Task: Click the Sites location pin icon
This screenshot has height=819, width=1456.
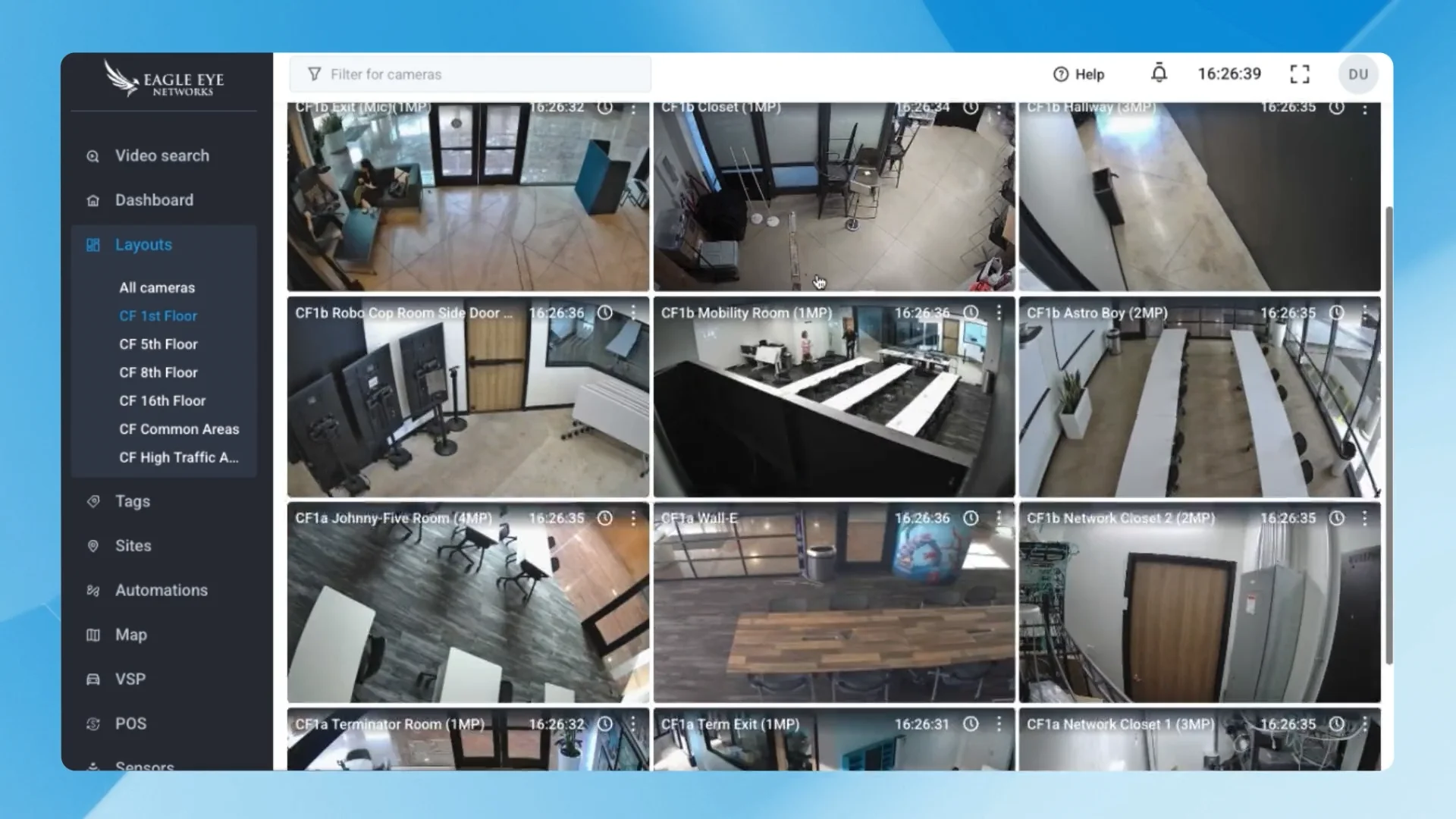Action: tap(93, 546)
